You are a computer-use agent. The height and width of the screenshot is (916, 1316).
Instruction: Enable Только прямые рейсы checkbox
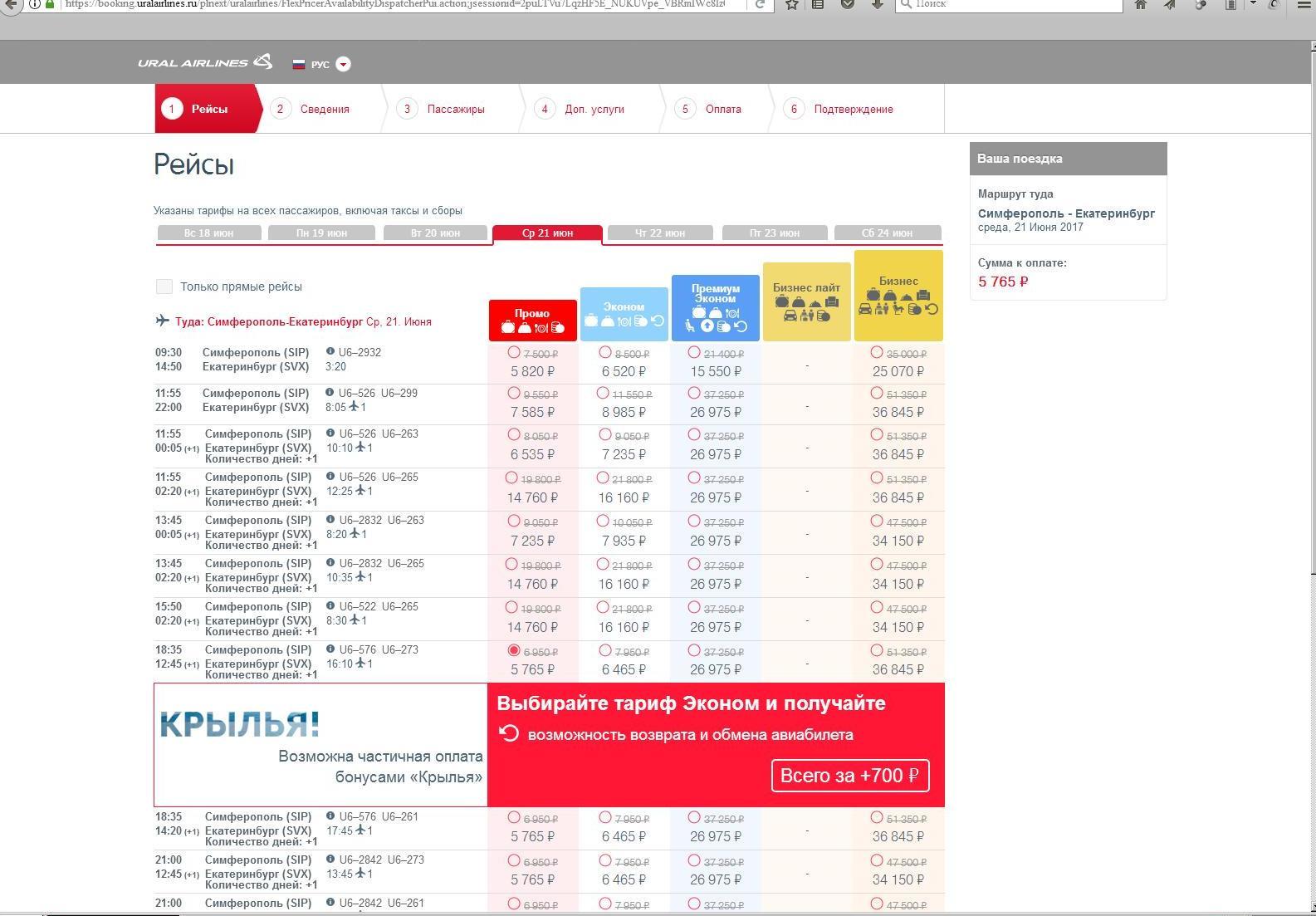pos(164,287)
